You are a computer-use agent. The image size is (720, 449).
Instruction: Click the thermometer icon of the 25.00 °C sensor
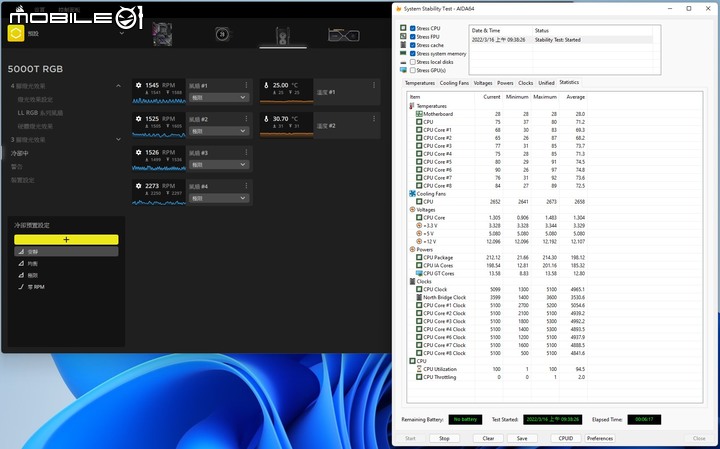pyautogui.click(x=266, y=85)
